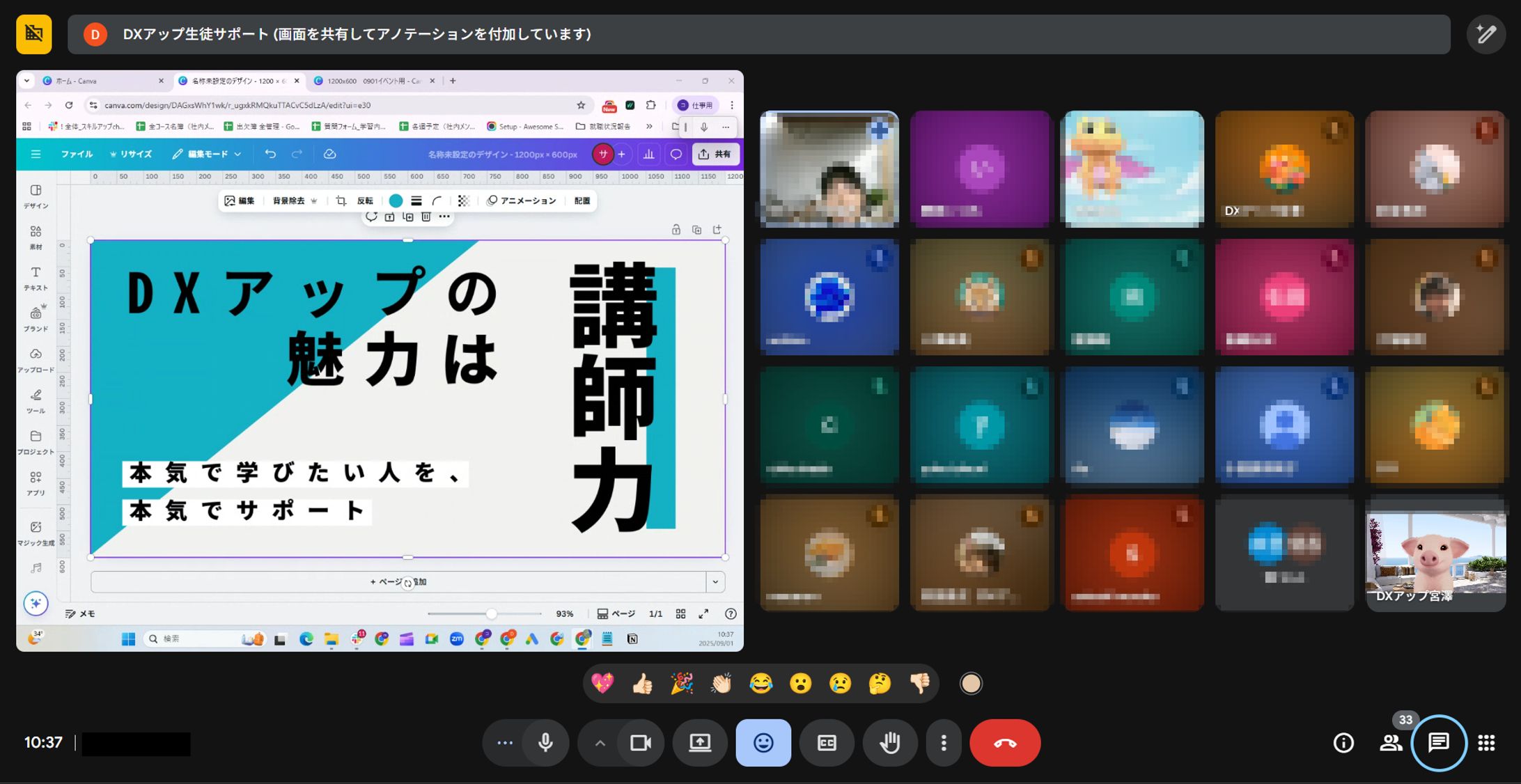Open the 素材 elements panel

[36, 237]
